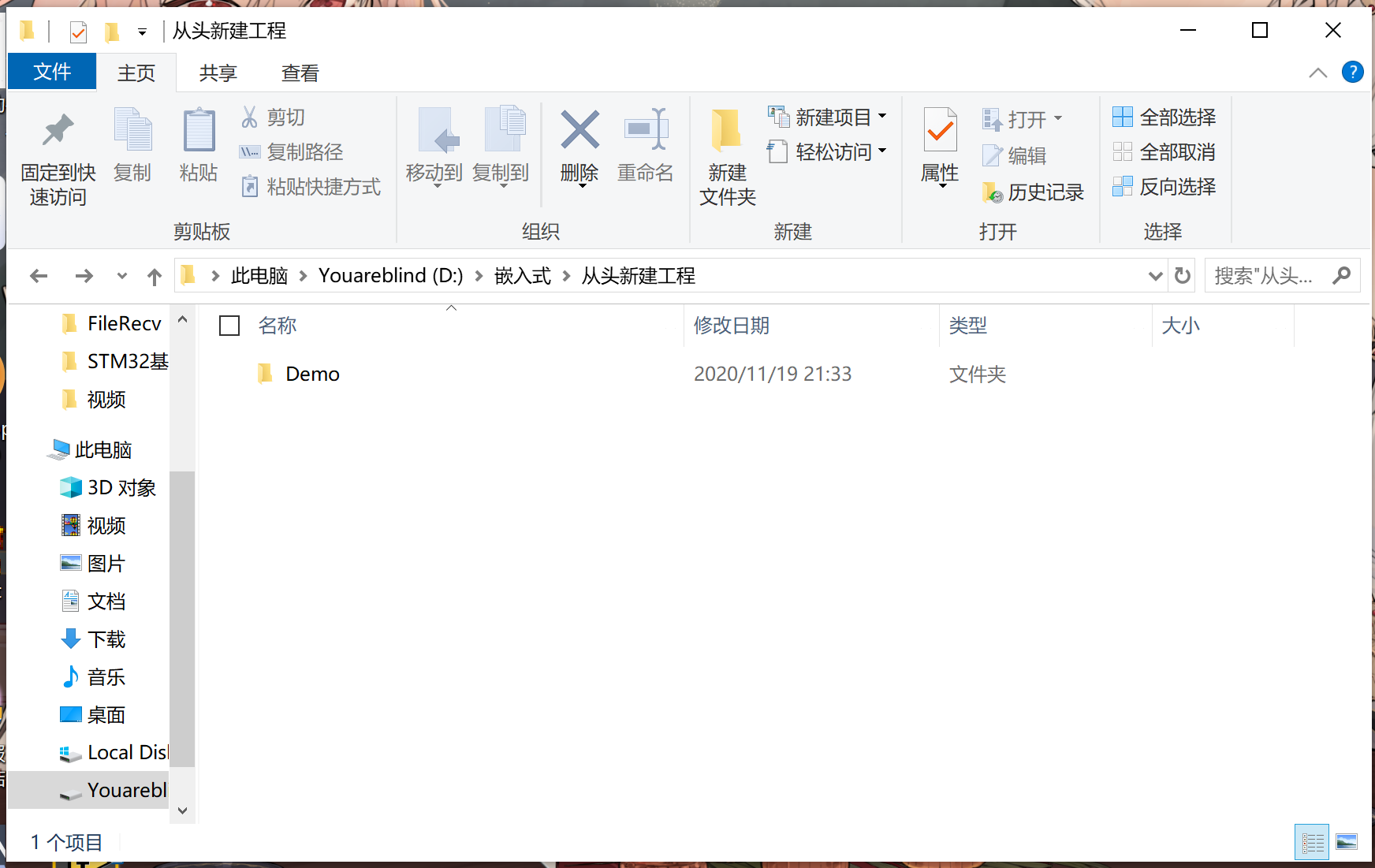Open the Demo folder
Image resolution: width=1375 pixels, height=868 pixels.
pos(313,373)
